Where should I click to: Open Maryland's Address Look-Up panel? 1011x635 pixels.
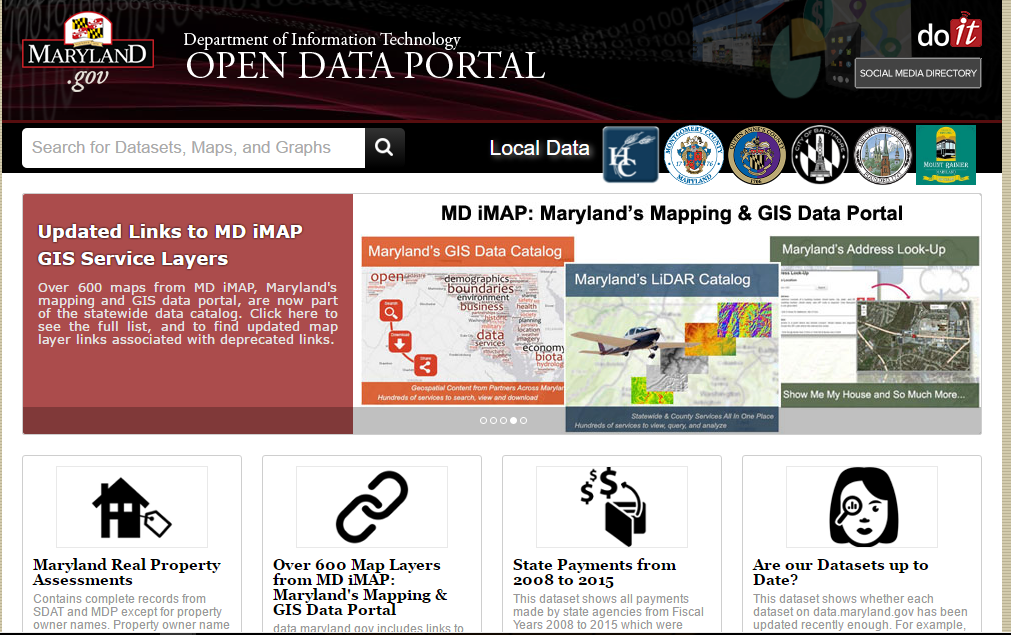click(874, 321)
